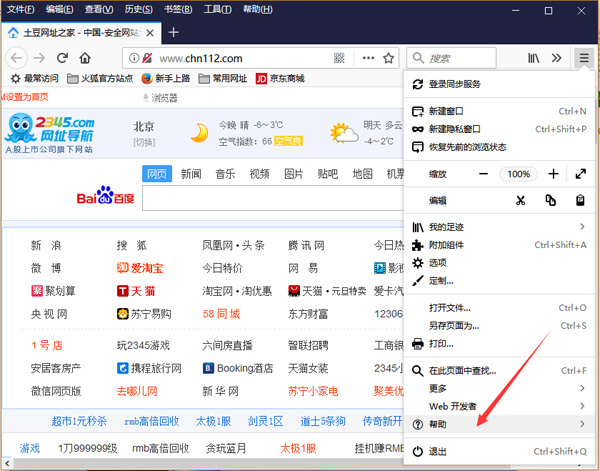Open 文件(F) menu bar item
The image size is (600, 471).
click(21, 10)
